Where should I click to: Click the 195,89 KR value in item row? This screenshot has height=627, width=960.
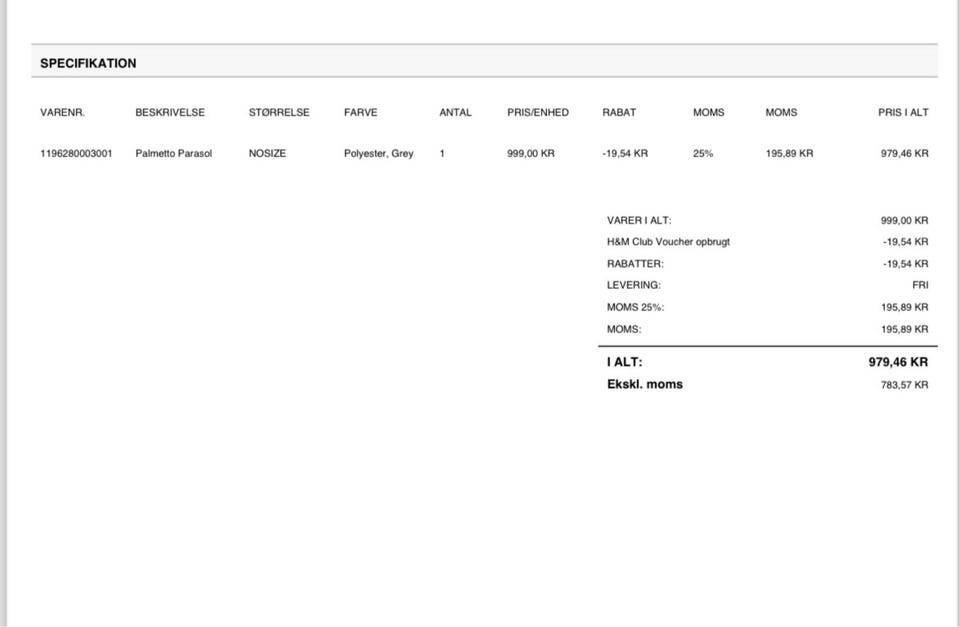point(789,154)
